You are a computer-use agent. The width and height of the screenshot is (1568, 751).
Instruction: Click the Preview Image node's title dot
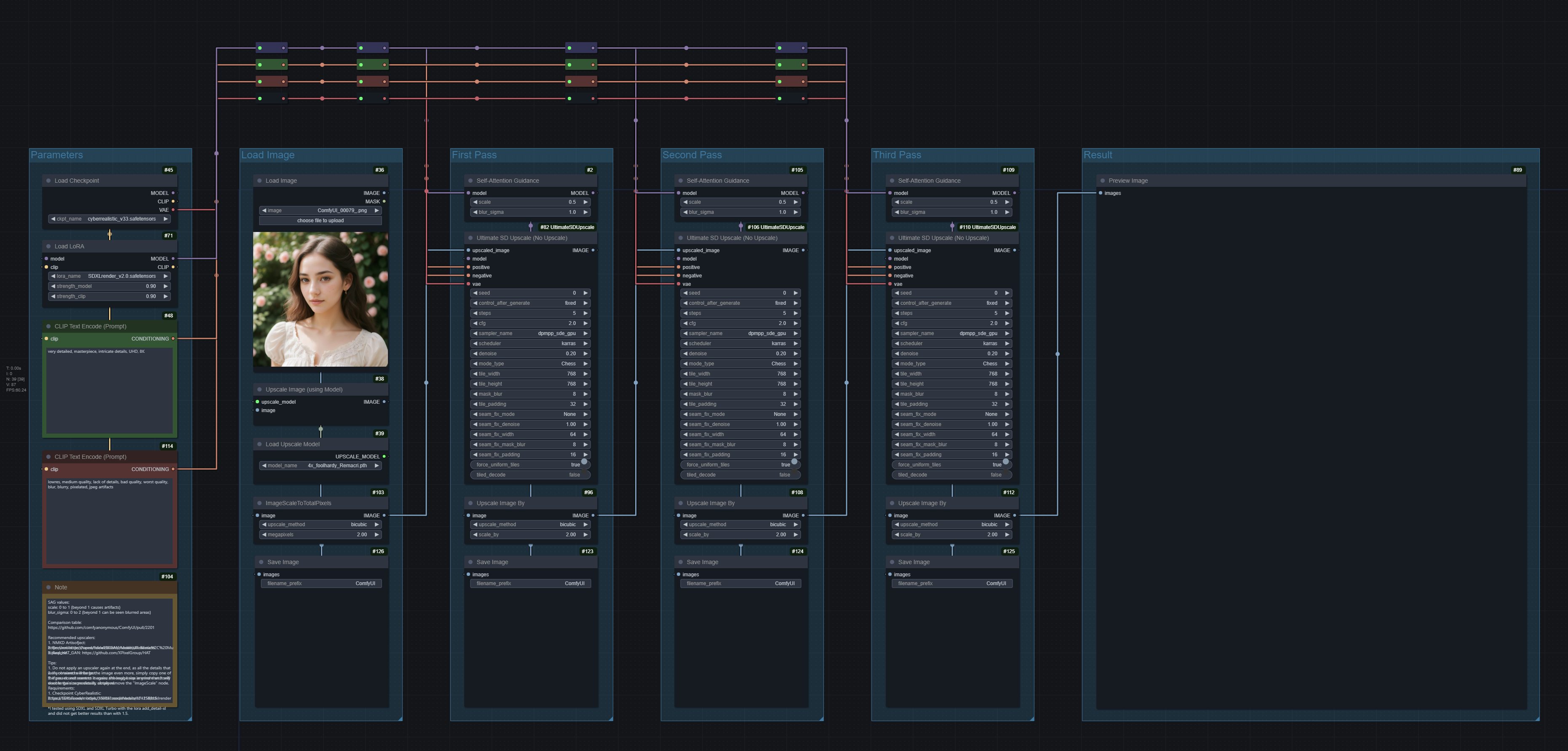click(1102, 181)
